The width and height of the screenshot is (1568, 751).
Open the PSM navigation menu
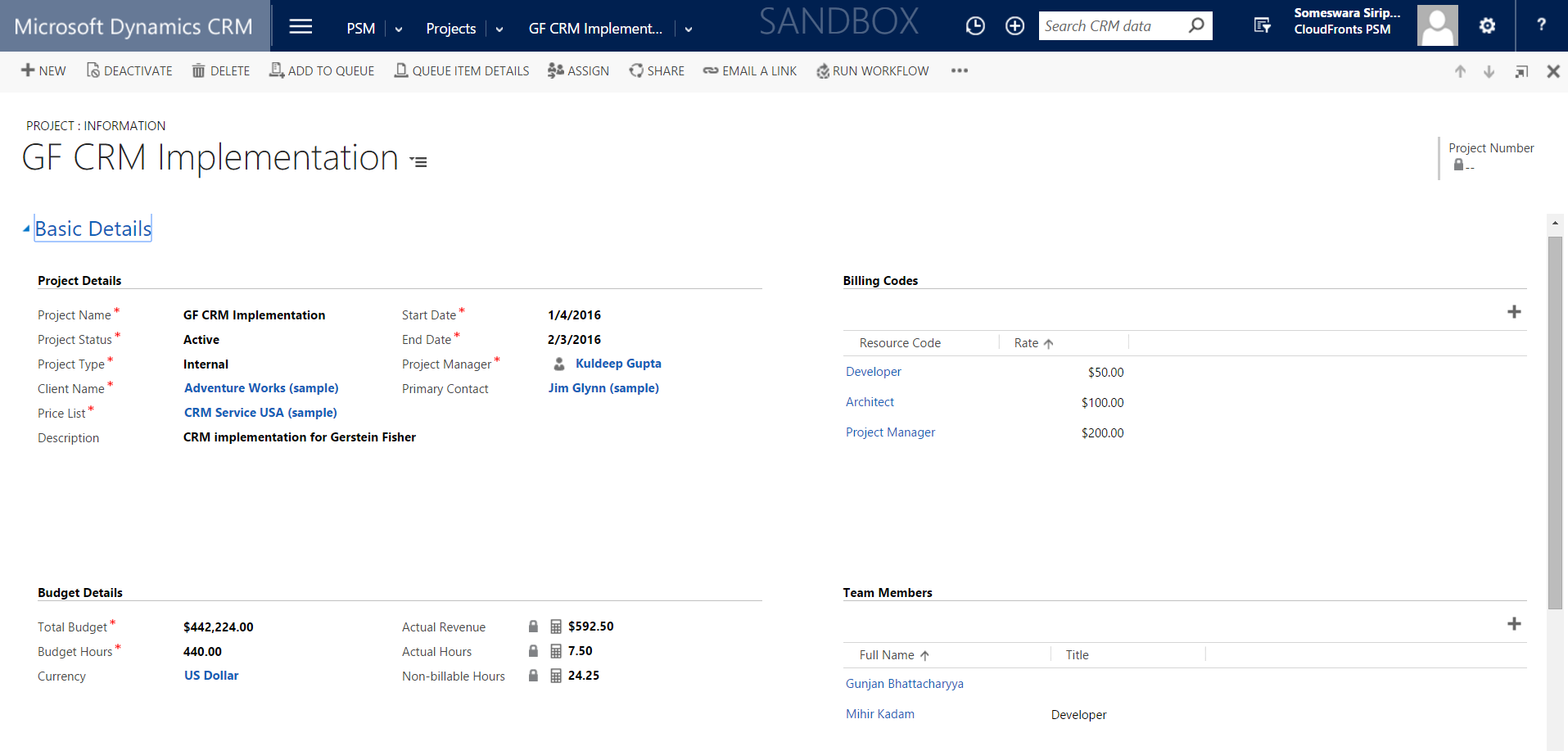coord(361,29)
